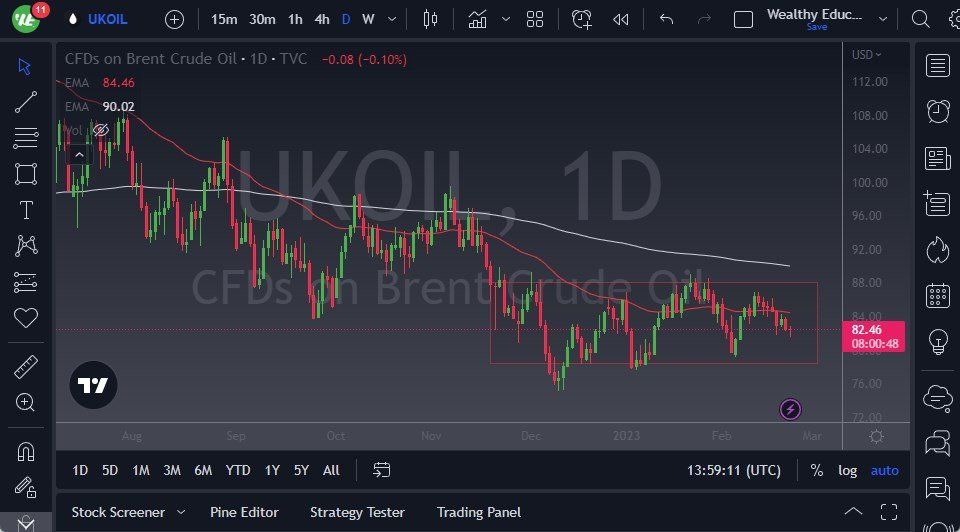Screen dimensions: 960x532
Task: Open the Alerts clock panel icon
Action: [938, 111]
